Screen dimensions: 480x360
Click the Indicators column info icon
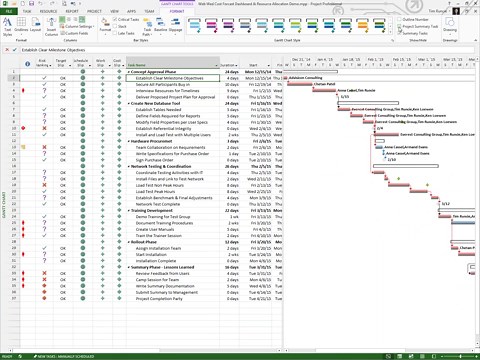pyautogui.click(x=28, y=64)
